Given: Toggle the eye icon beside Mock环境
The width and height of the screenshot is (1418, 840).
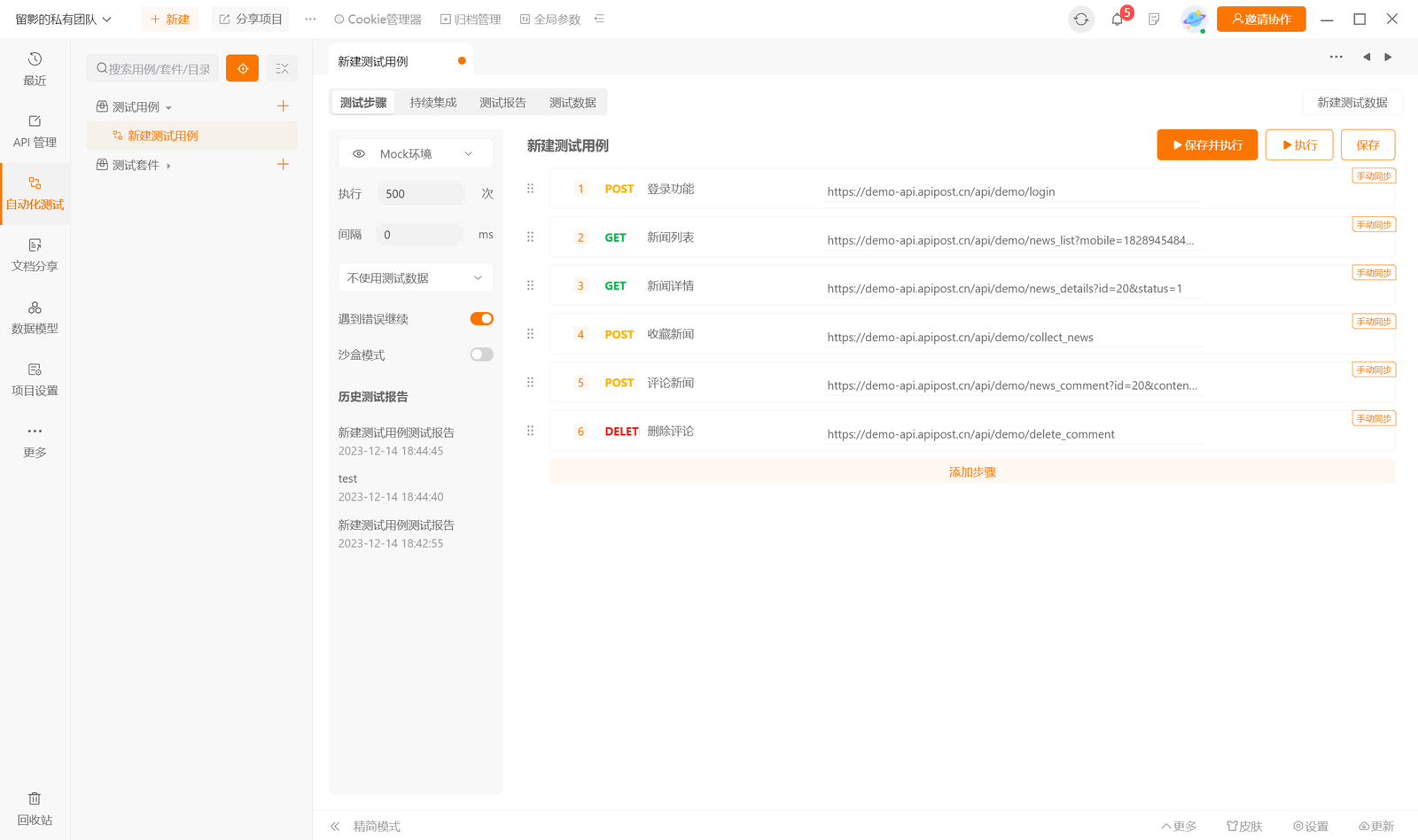Looking at the screenshot, I should 359,152.
